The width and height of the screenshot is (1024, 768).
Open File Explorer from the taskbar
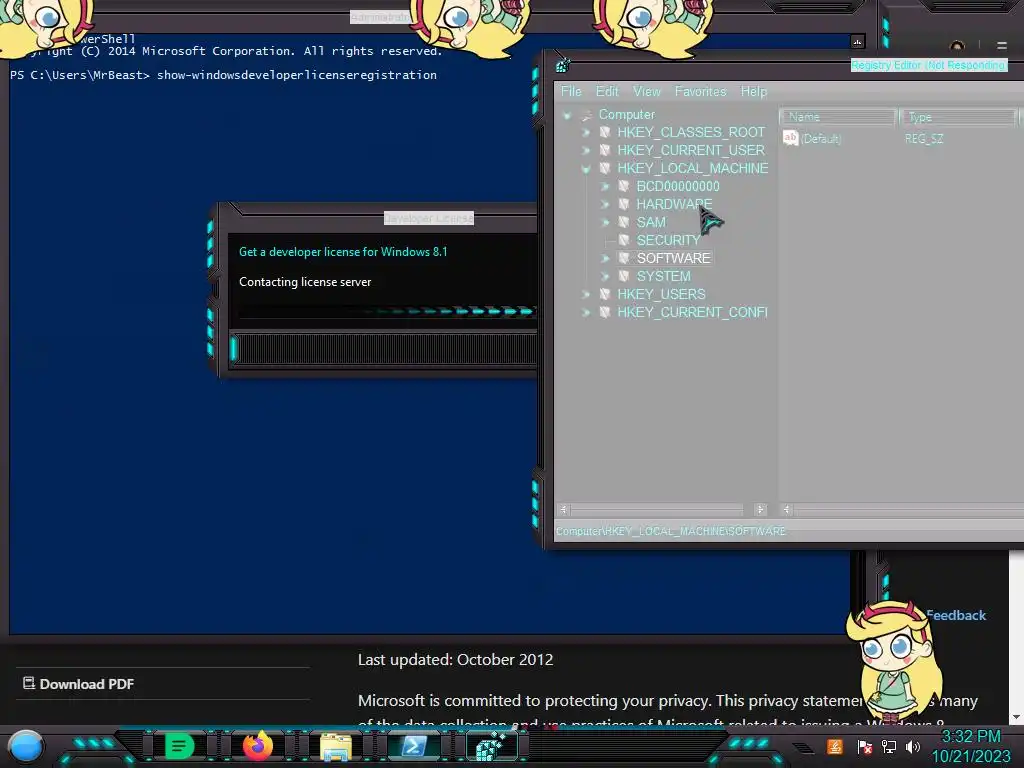click(336, 746)
